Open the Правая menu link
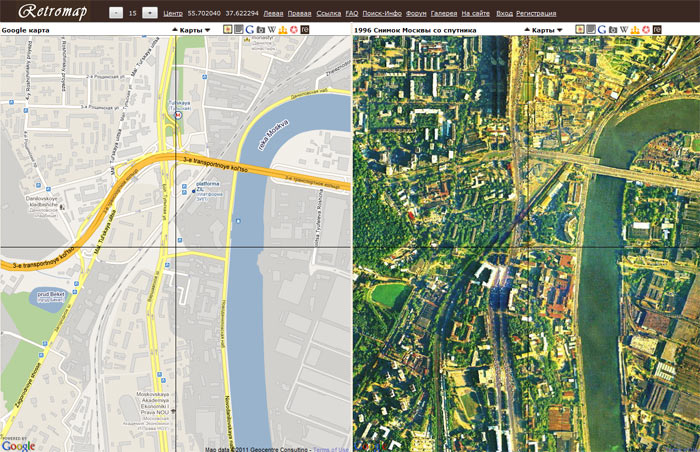 coord(299,13)
